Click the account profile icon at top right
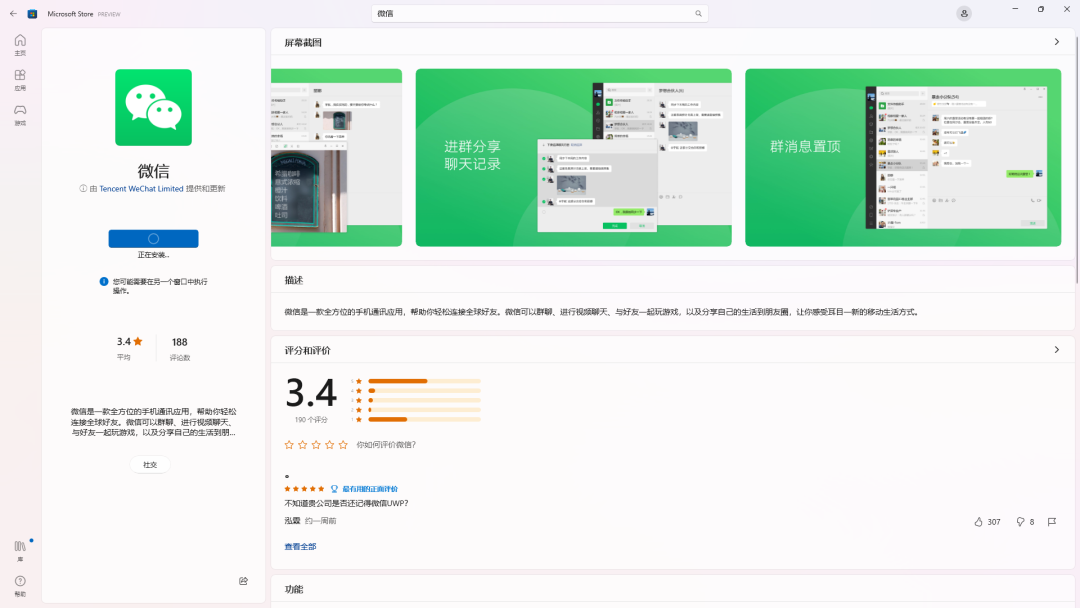The image size is (1080, 608). tap(963, 13)
